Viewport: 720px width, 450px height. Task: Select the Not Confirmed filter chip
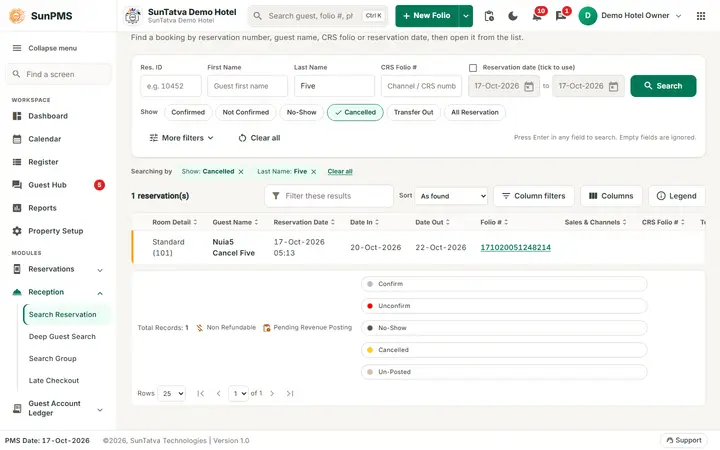click(246, 112)
